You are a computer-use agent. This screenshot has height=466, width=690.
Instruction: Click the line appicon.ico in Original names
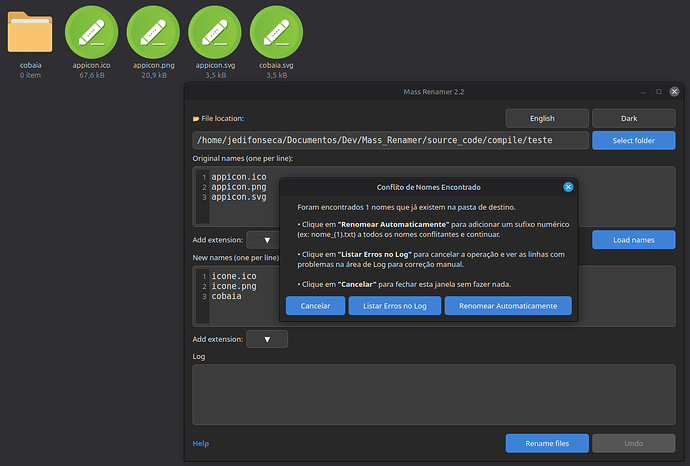[x=239, y=177]
